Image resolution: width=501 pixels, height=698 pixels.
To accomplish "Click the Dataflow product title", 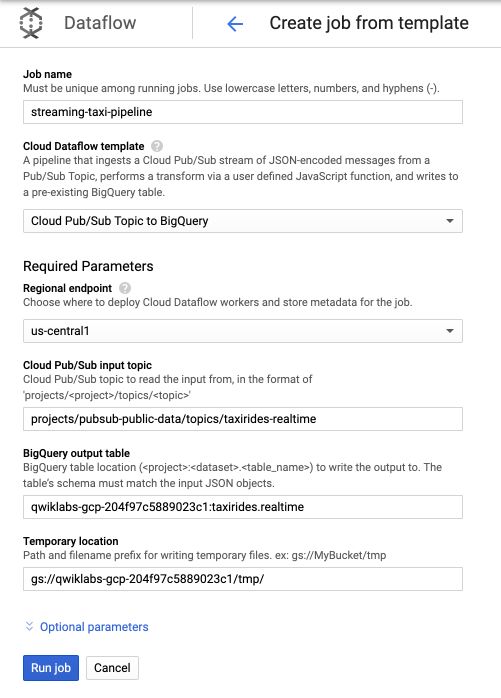I will [100, 23].
